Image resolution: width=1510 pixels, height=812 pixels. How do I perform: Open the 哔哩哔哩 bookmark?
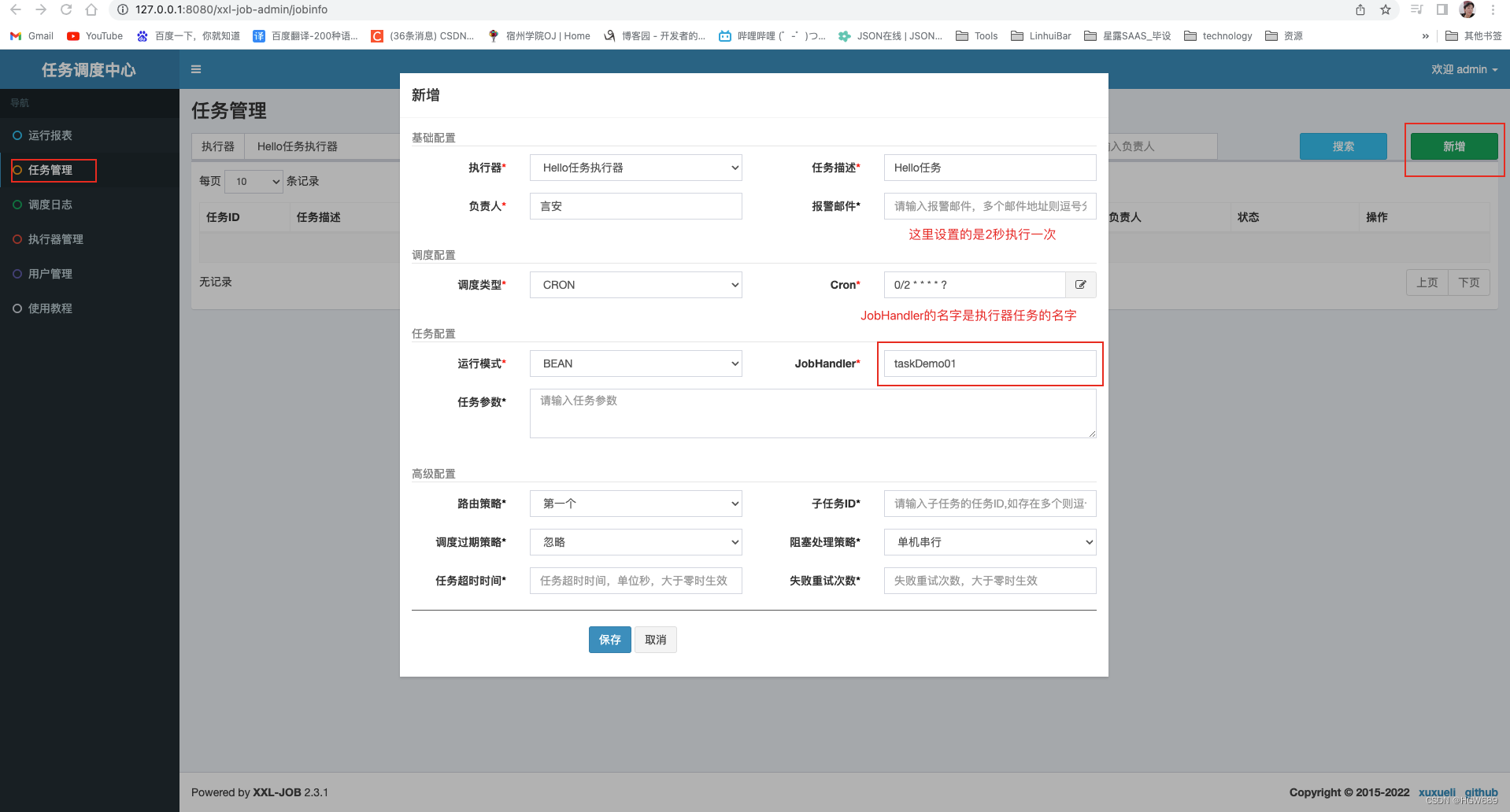(772, 36)
